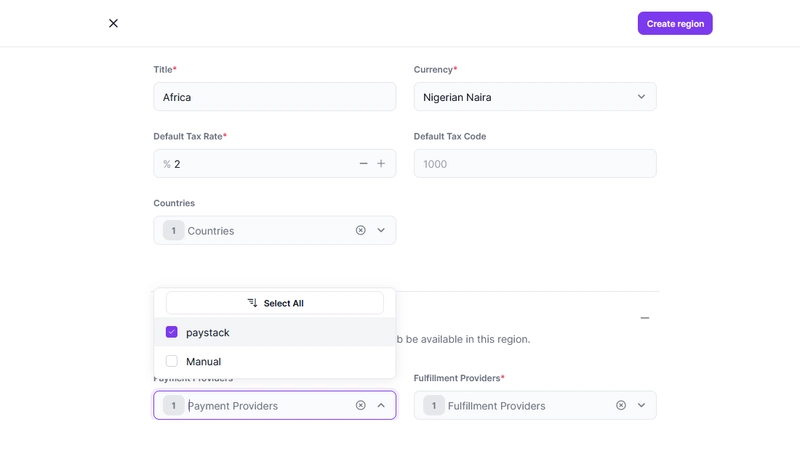Increase tax rate with plus icon

(x=381, y=164)
